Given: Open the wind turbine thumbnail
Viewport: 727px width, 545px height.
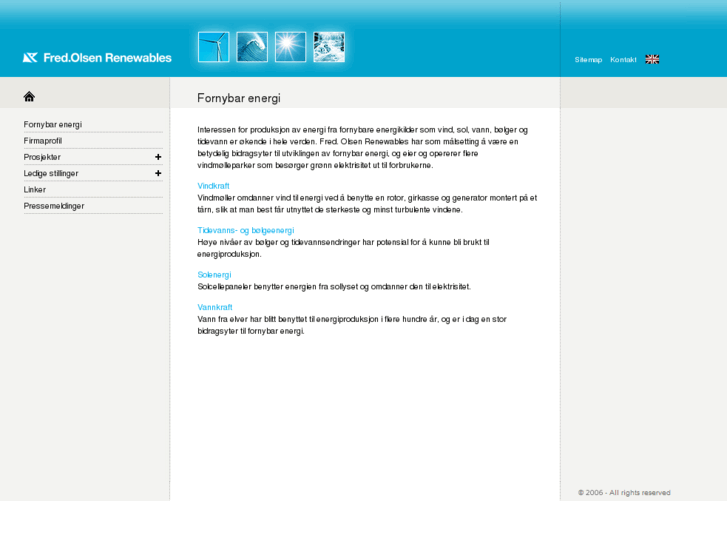Looking at the screenshot, I should tap(214, 47).
